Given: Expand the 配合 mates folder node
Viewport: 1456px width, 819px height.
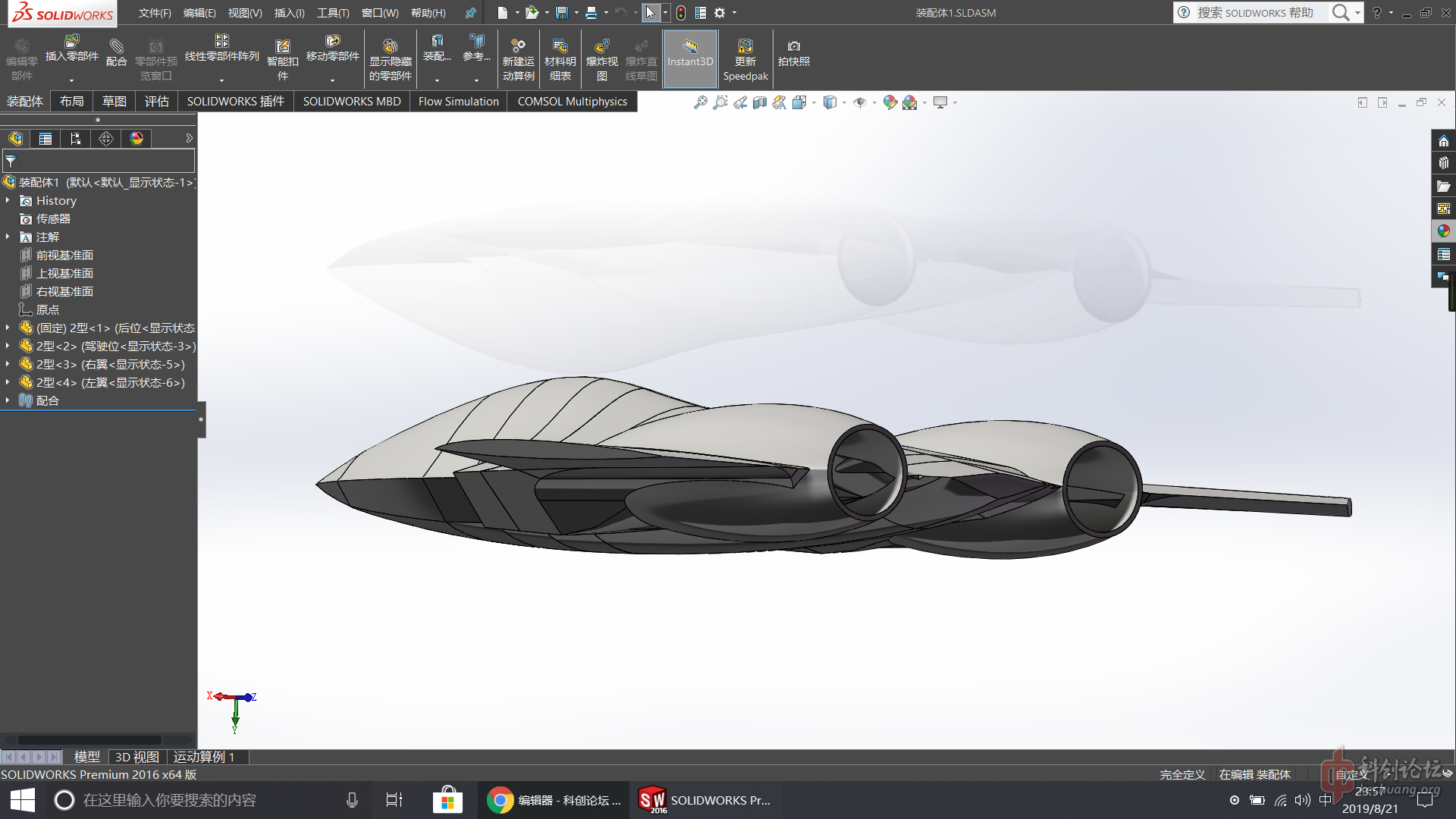Looking at the screenshot, I should click(8, 400).
